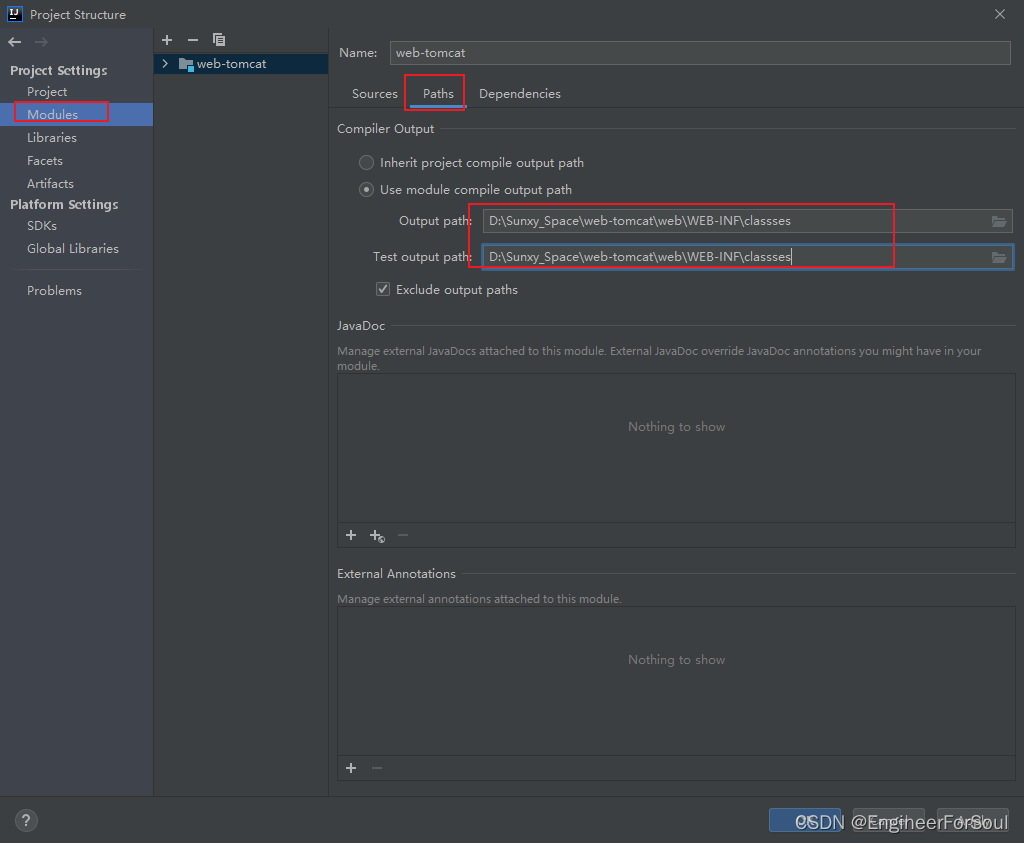Remove selected module with minus icon
The image size is (1024, 843).
click(193, 40)
